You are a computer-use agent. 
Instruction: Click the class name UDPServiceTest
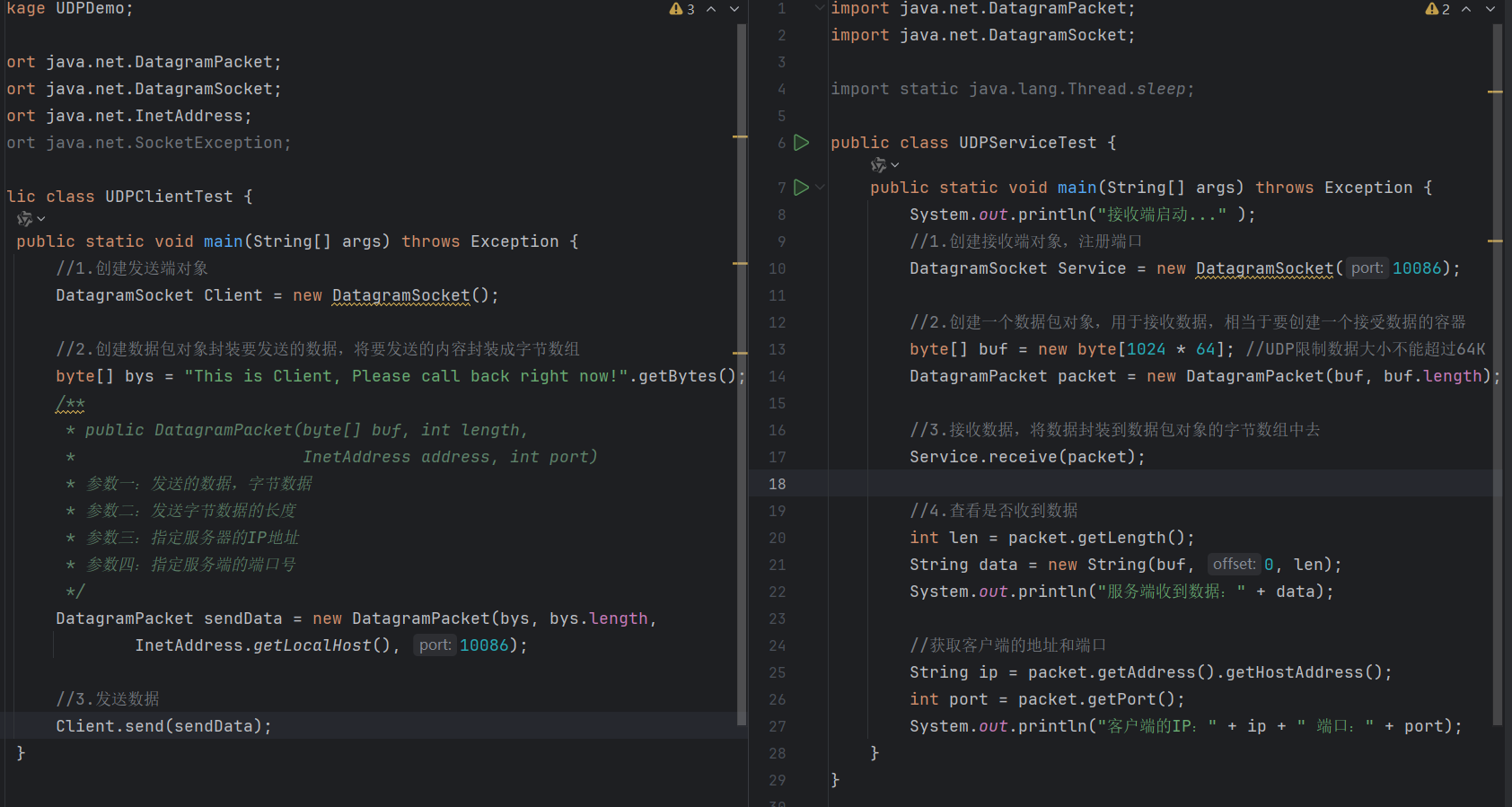(x=1028, y=143)
